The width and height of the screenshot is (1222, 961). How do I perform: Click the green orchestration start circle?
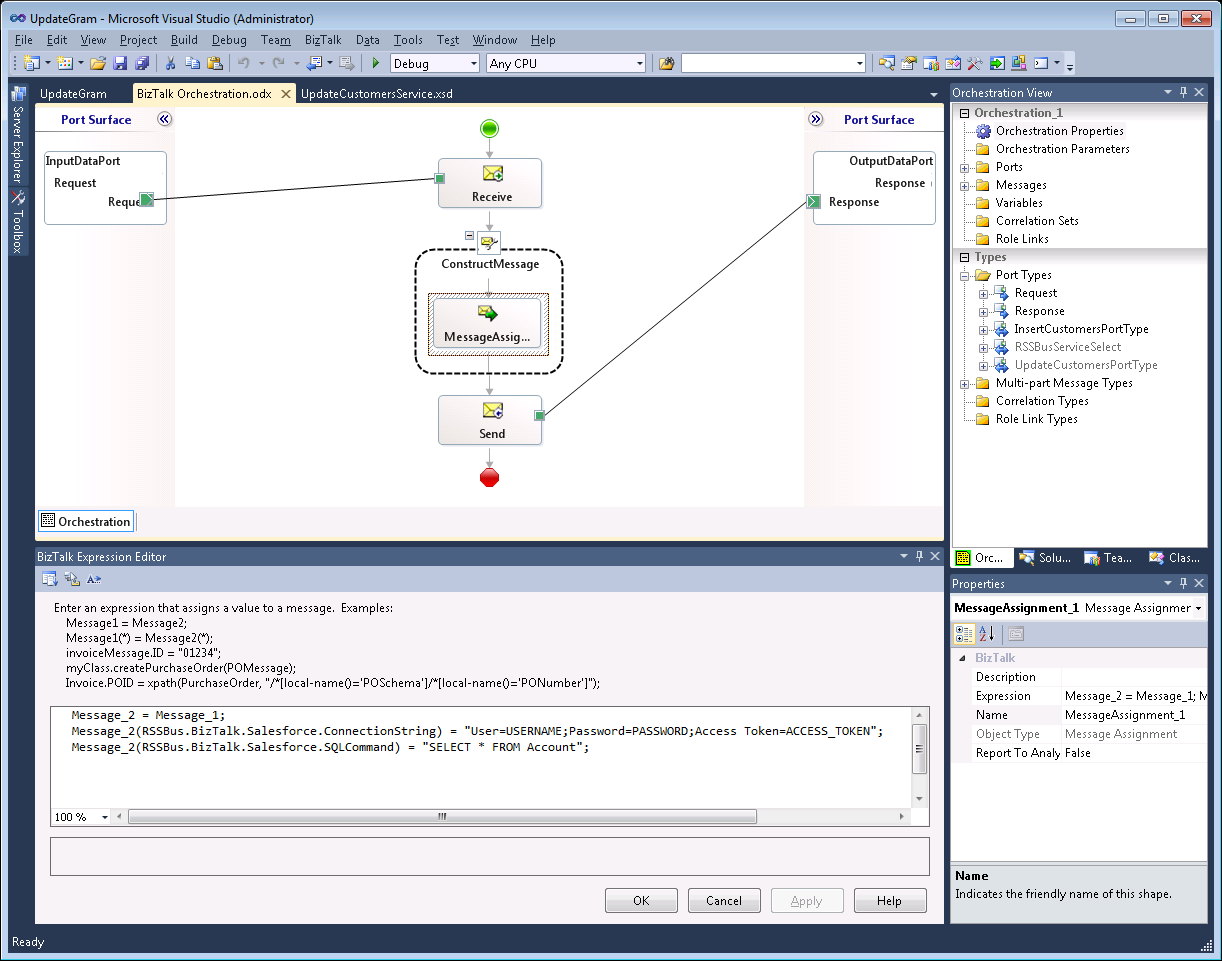pyautogui.click(x=489, y=128)
